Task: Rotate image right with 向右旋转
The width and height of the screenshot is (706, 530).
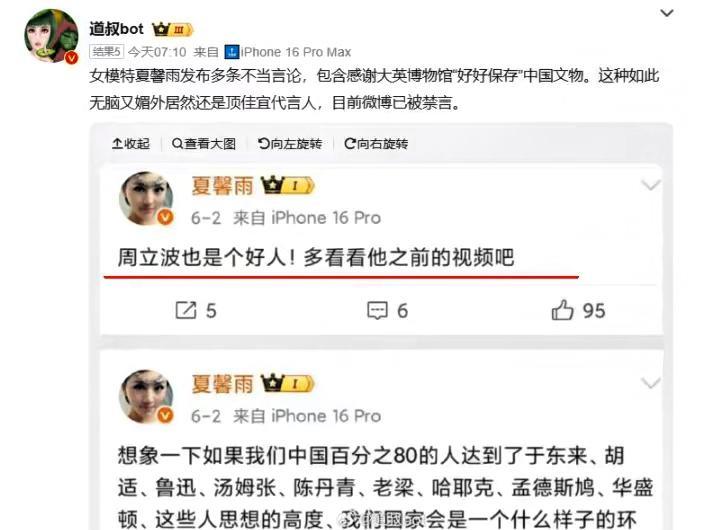Action: [376, 144]
